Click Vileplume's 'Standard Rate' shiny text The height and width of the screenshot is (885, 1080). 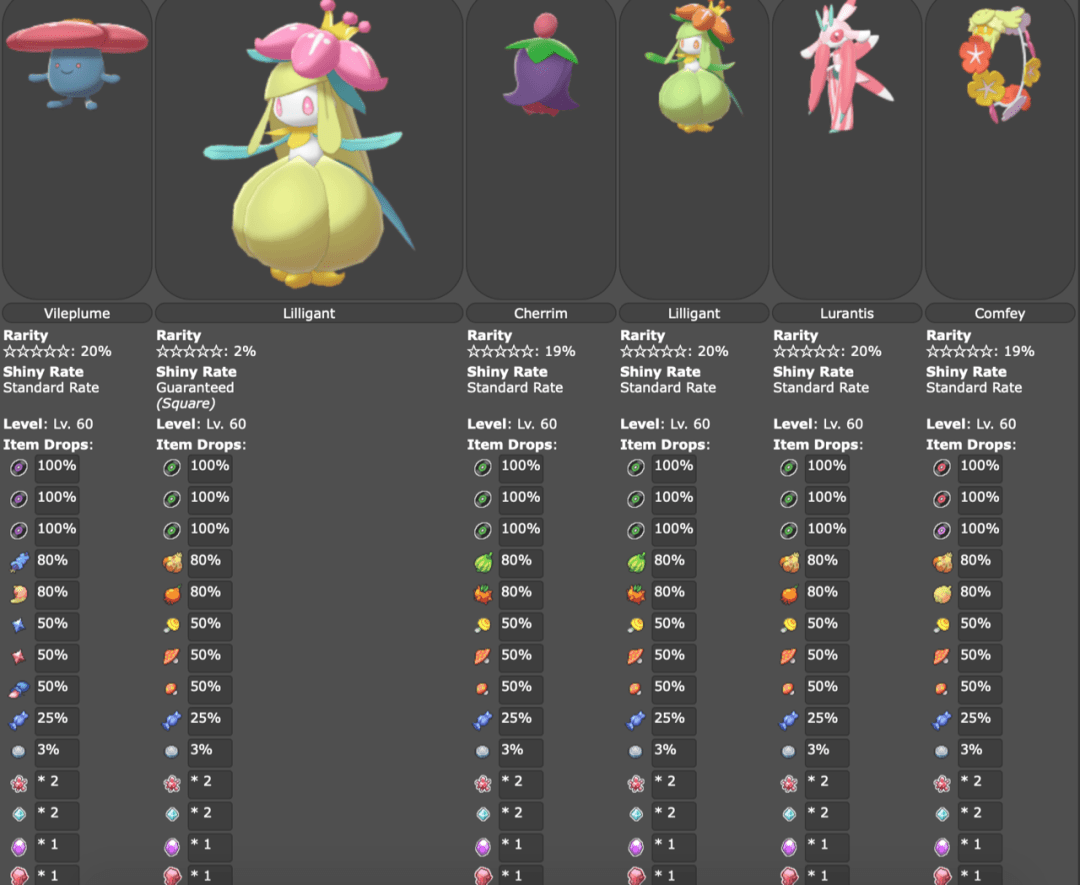tap(51, 388)
